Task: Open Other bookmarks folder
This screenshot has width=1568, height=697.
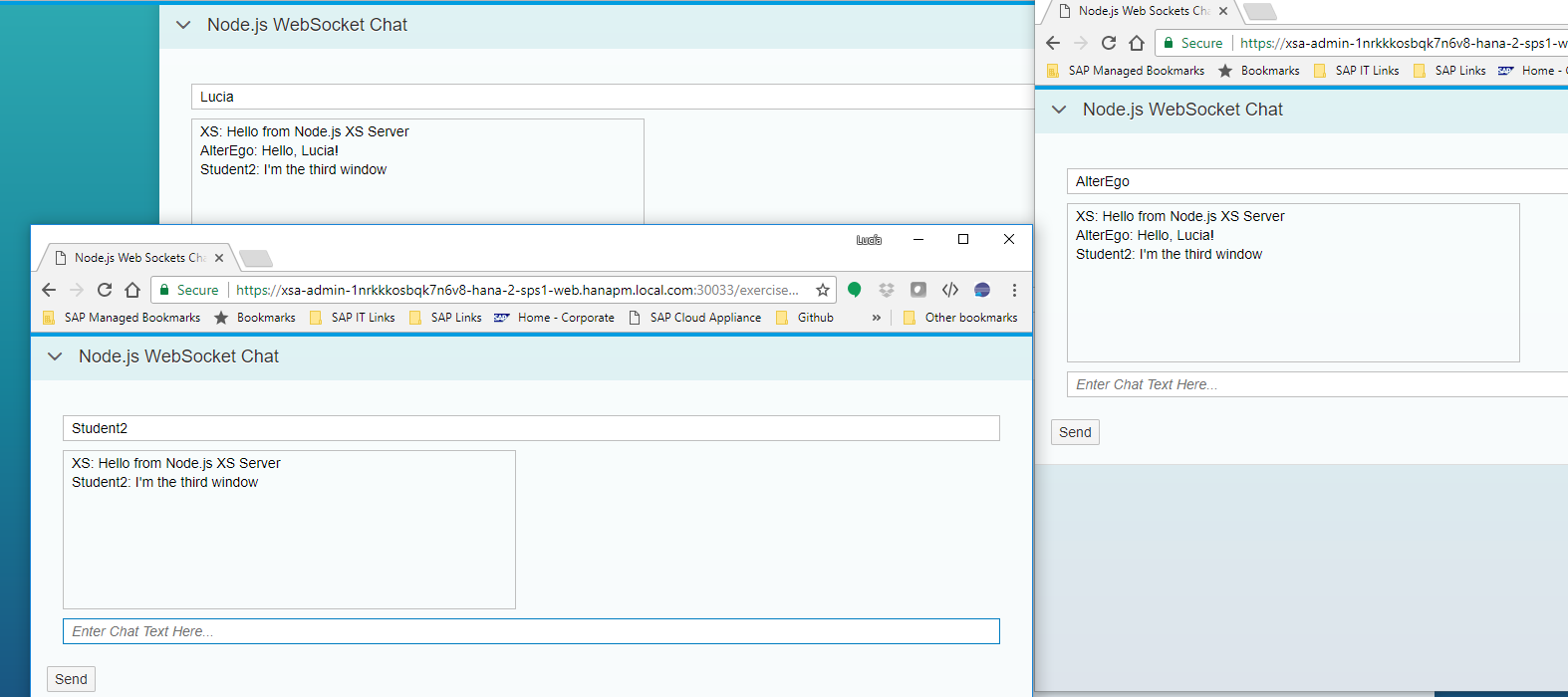Action: [960, 318]
